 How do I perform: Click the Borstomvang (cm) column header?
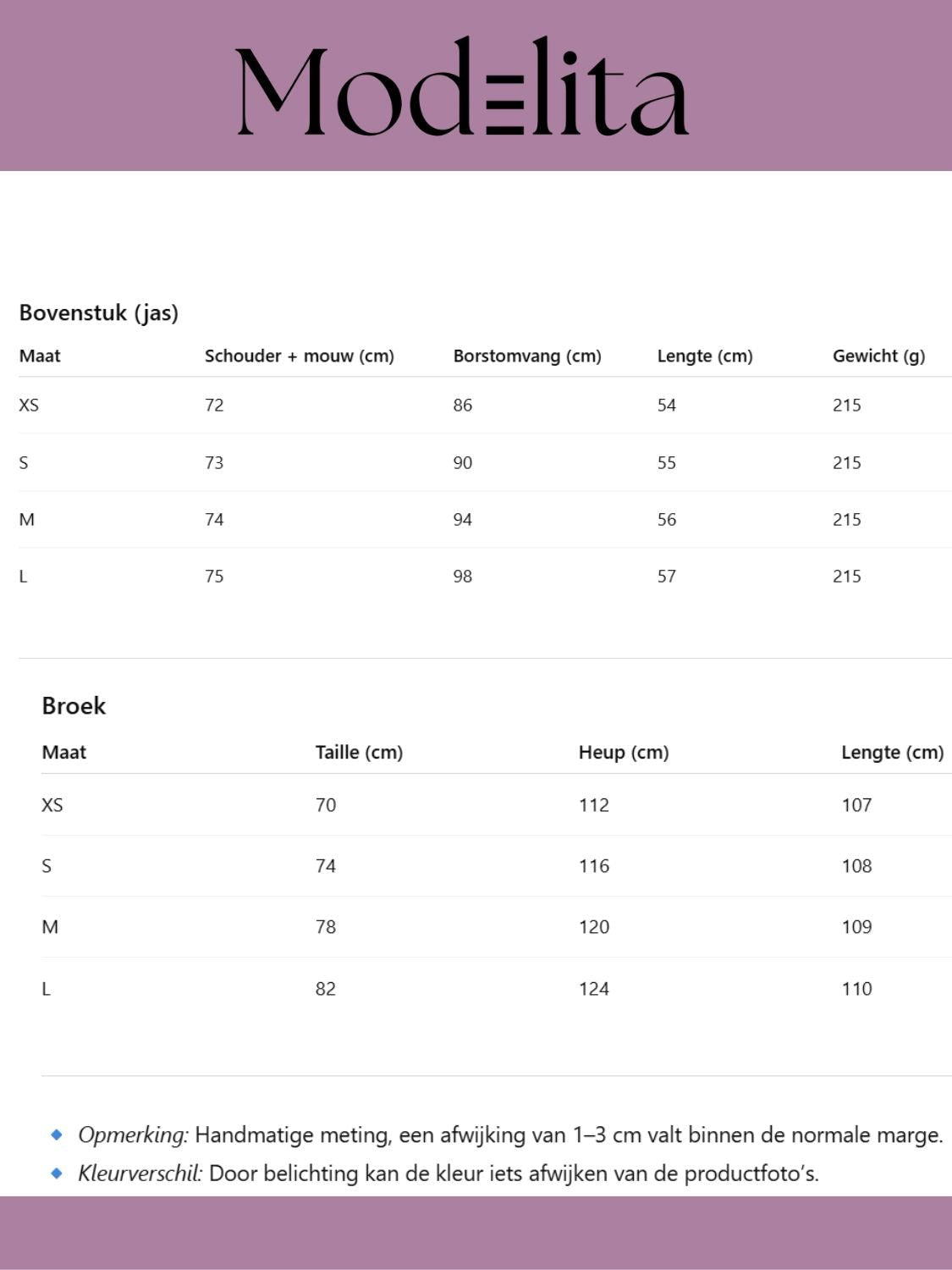pyautogui.click(x=526, y=356)
